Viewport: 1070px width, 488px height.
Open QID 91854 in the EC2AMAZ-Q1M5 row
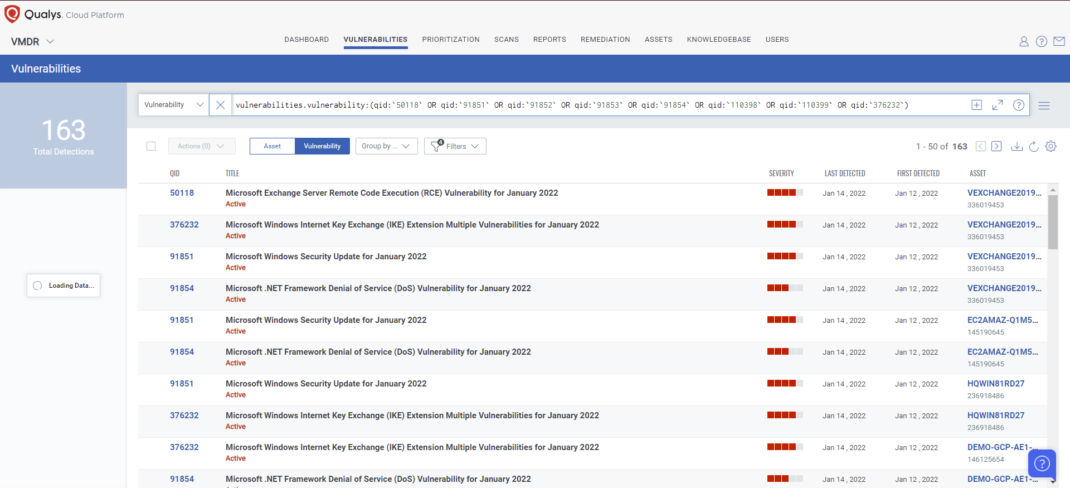(182, 351)
